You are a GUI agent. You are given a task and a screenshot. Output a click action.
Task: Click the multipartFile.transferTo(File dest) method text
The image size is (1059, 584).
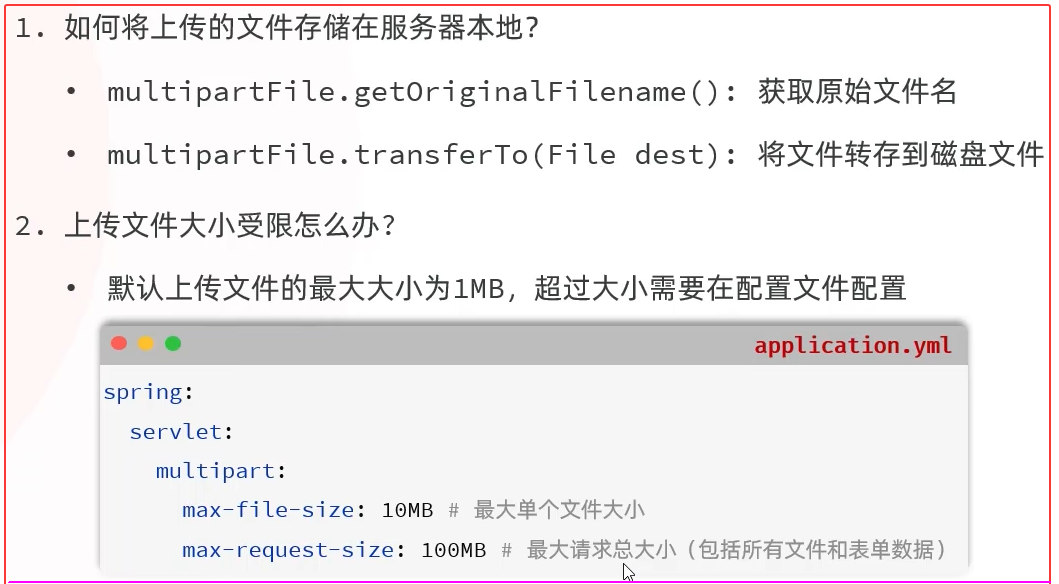[x=423, y=155]
